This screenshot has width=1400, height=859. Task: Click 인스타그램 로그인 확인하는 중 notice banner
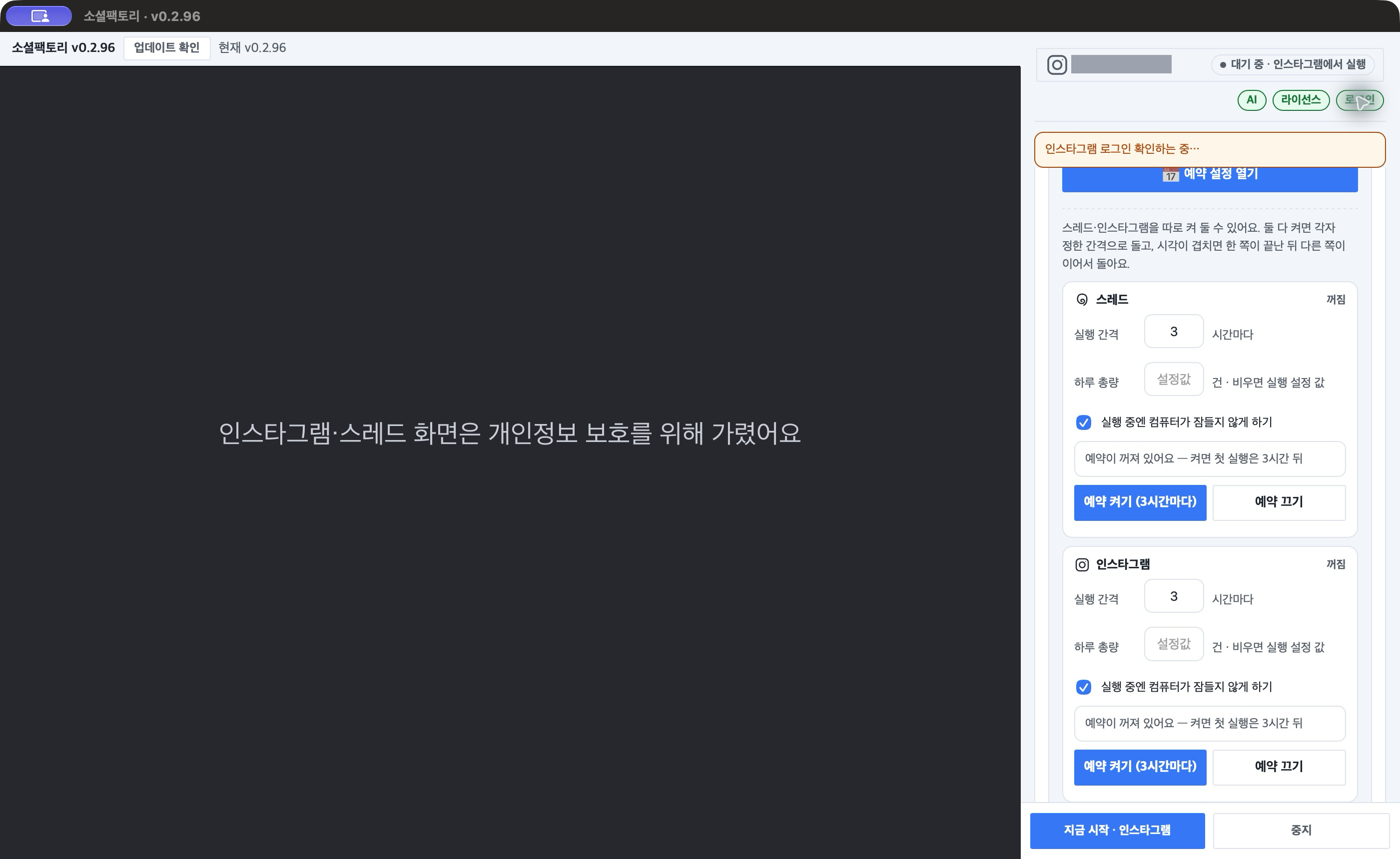pos(1210,149)
